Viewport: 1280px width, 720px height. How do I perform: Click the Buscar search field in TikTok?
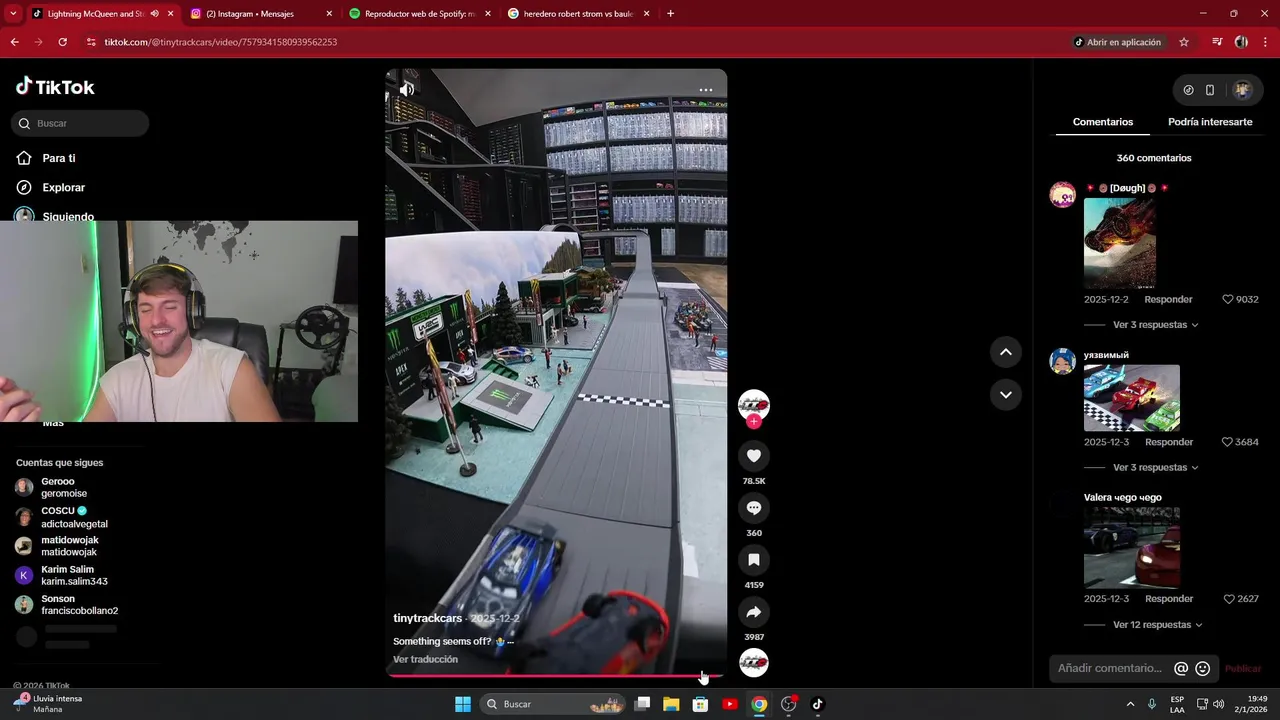coord(80,123)
